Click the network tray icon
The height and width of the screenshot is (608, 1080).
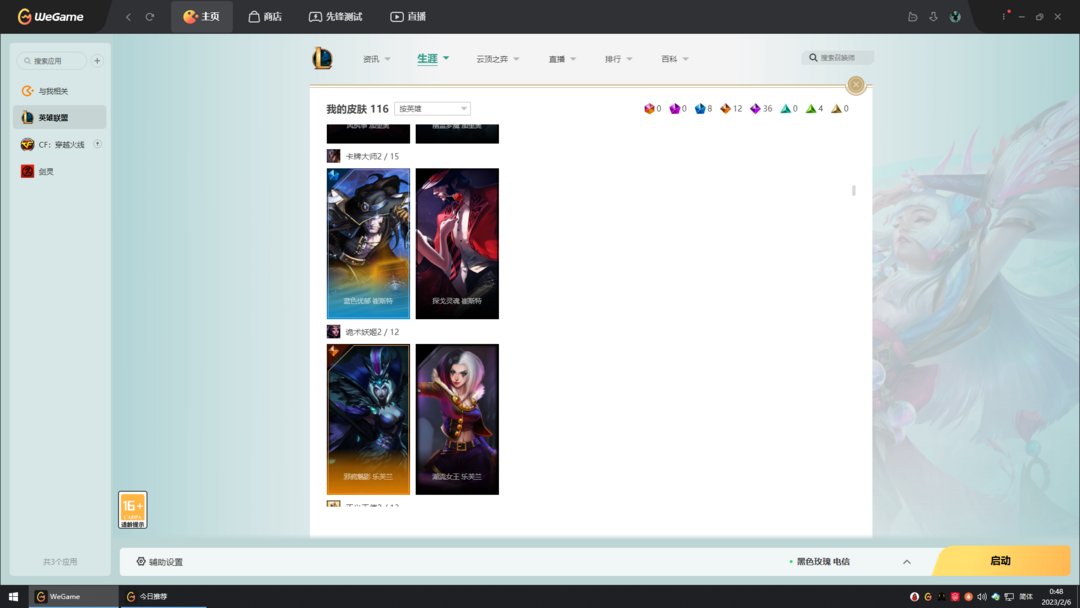pos(1009,597)
